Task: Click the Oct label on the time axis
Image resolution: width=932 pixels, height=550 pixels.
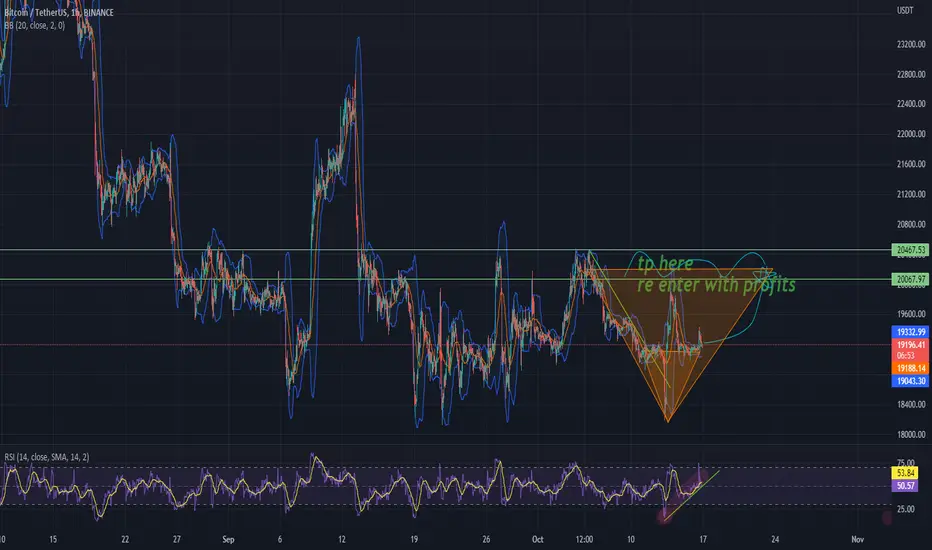Action: coord(537,539)
